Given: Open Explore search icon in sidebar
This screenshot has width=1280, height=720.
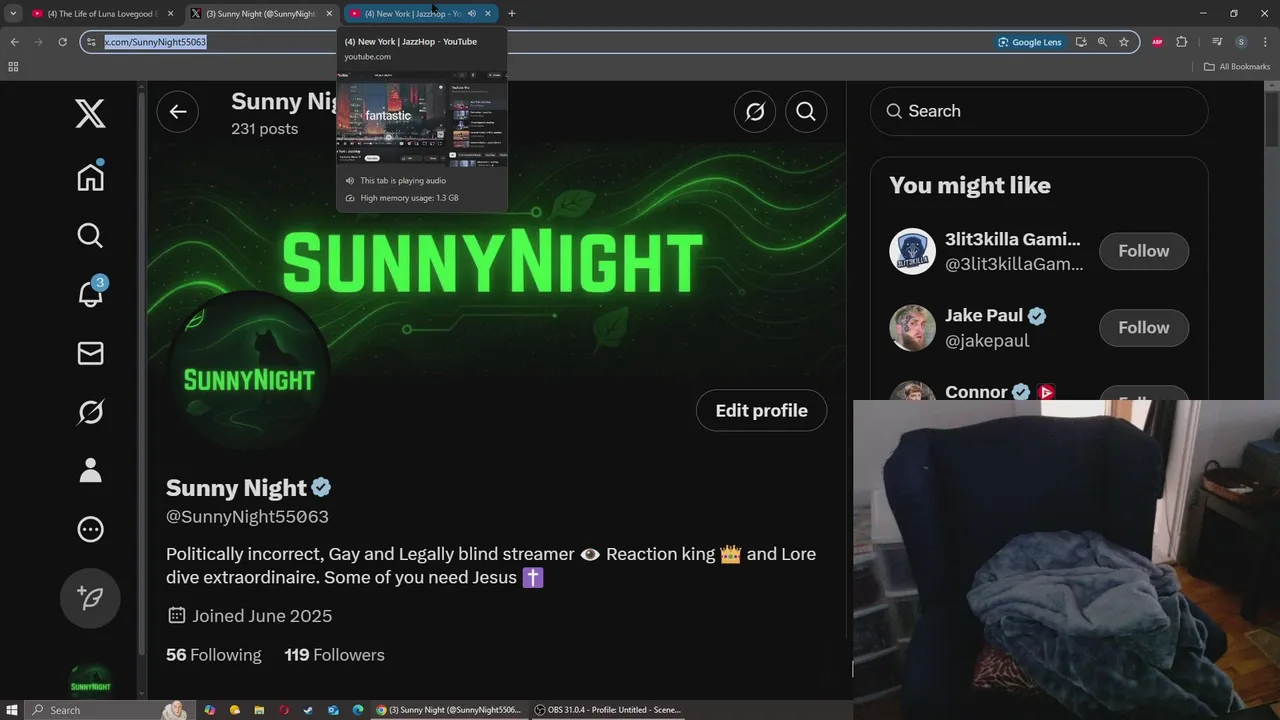Looking at the screenshot, I should point(90,235).
